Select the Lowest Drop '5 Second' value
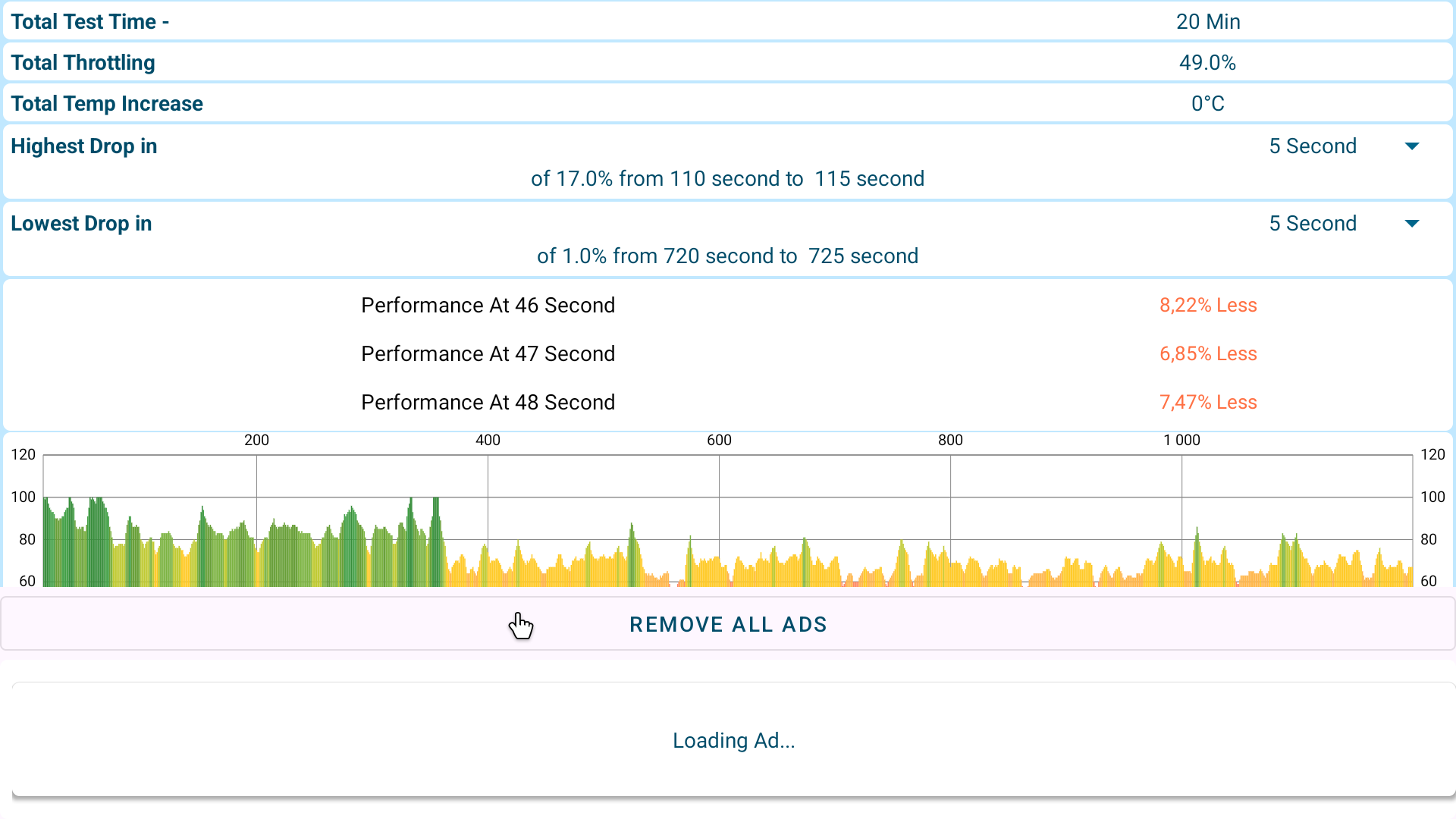 tap(1312, 224)
